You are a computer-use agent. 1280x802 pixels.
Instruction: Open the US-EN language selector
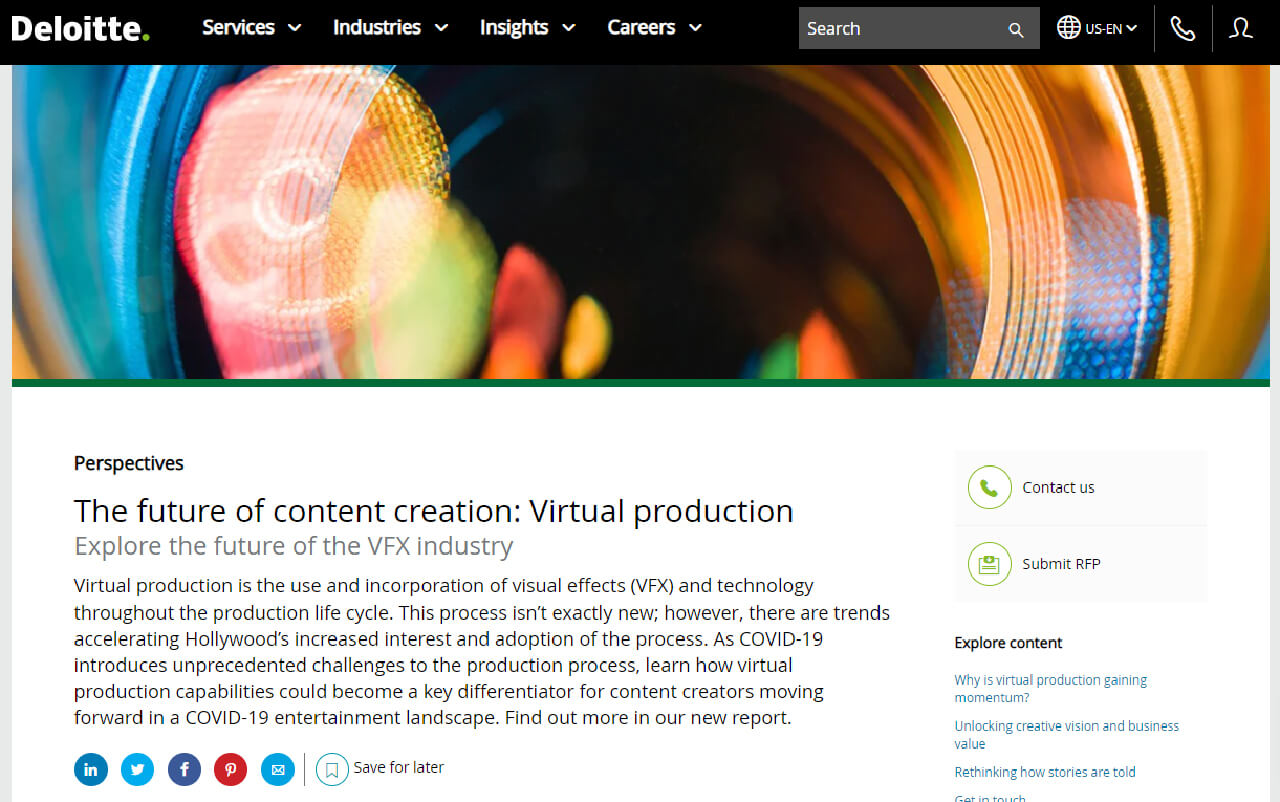[x=1097, y=28]
